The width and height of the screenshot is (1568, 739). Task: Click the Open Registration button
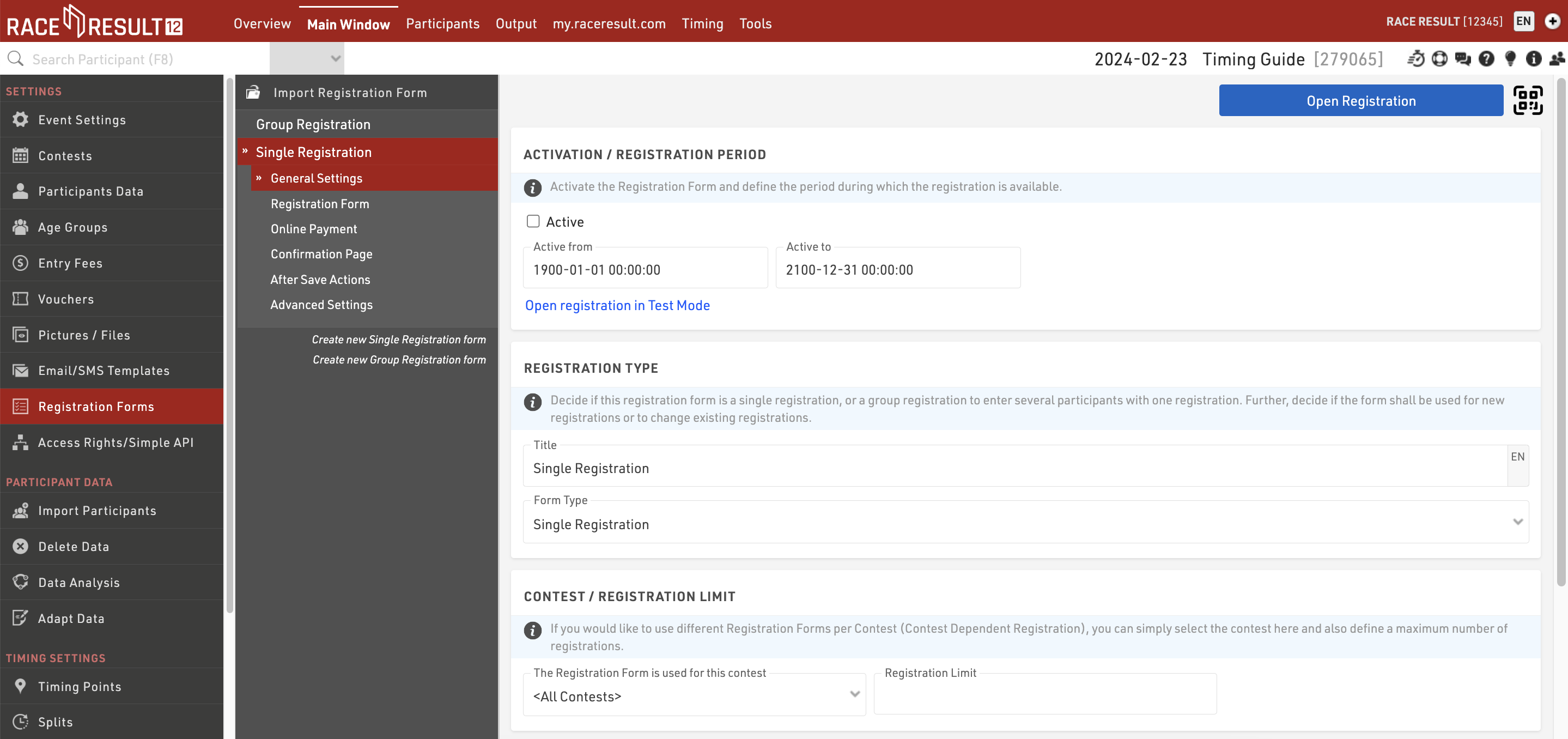click(x=1361, y=100)
